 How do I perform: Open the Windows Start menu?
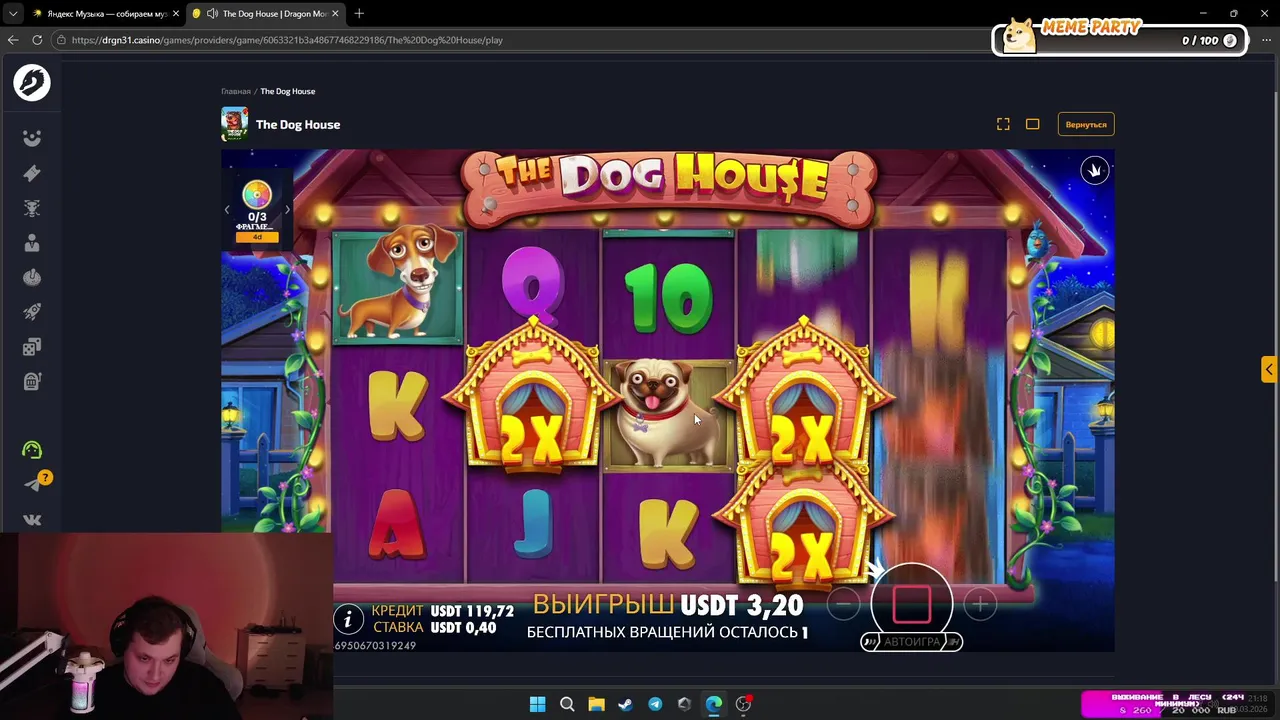(x=537, y=704)
